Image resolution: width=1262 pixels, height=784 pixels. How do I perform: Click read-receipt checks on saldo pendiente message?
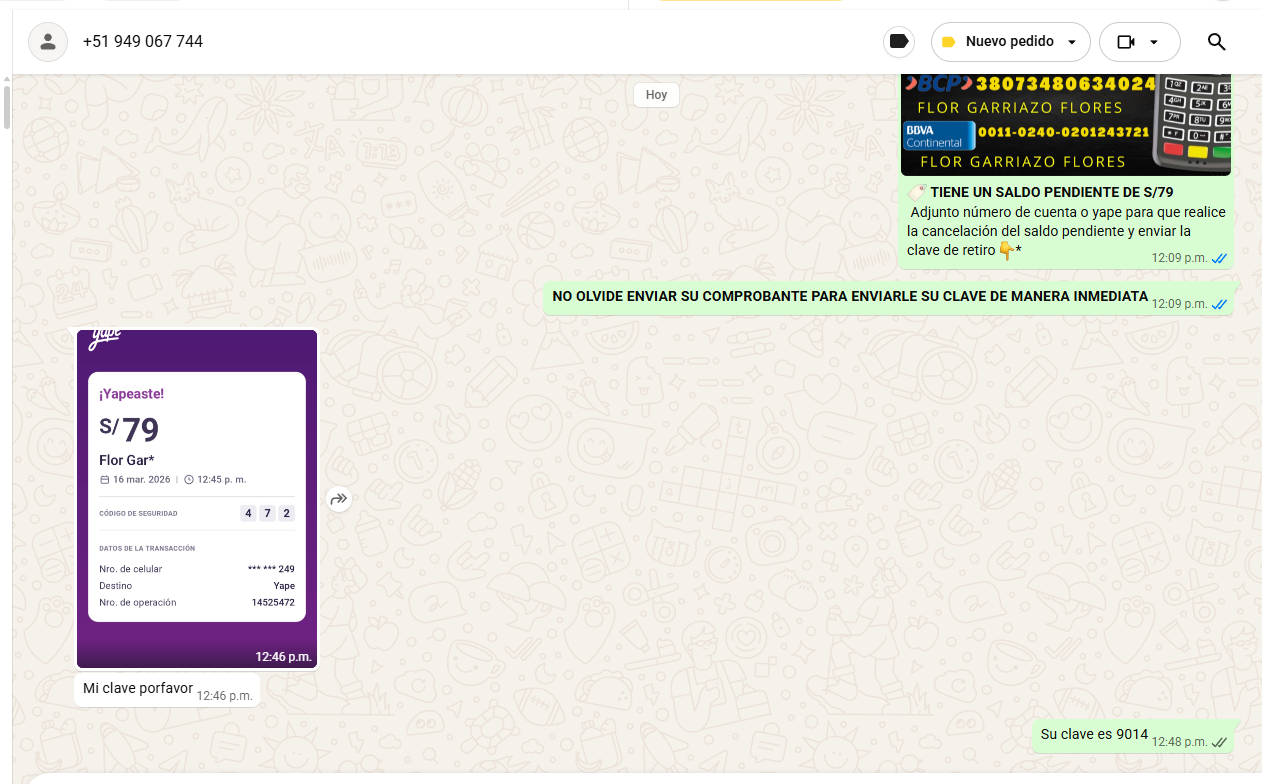click(1219, 258)
